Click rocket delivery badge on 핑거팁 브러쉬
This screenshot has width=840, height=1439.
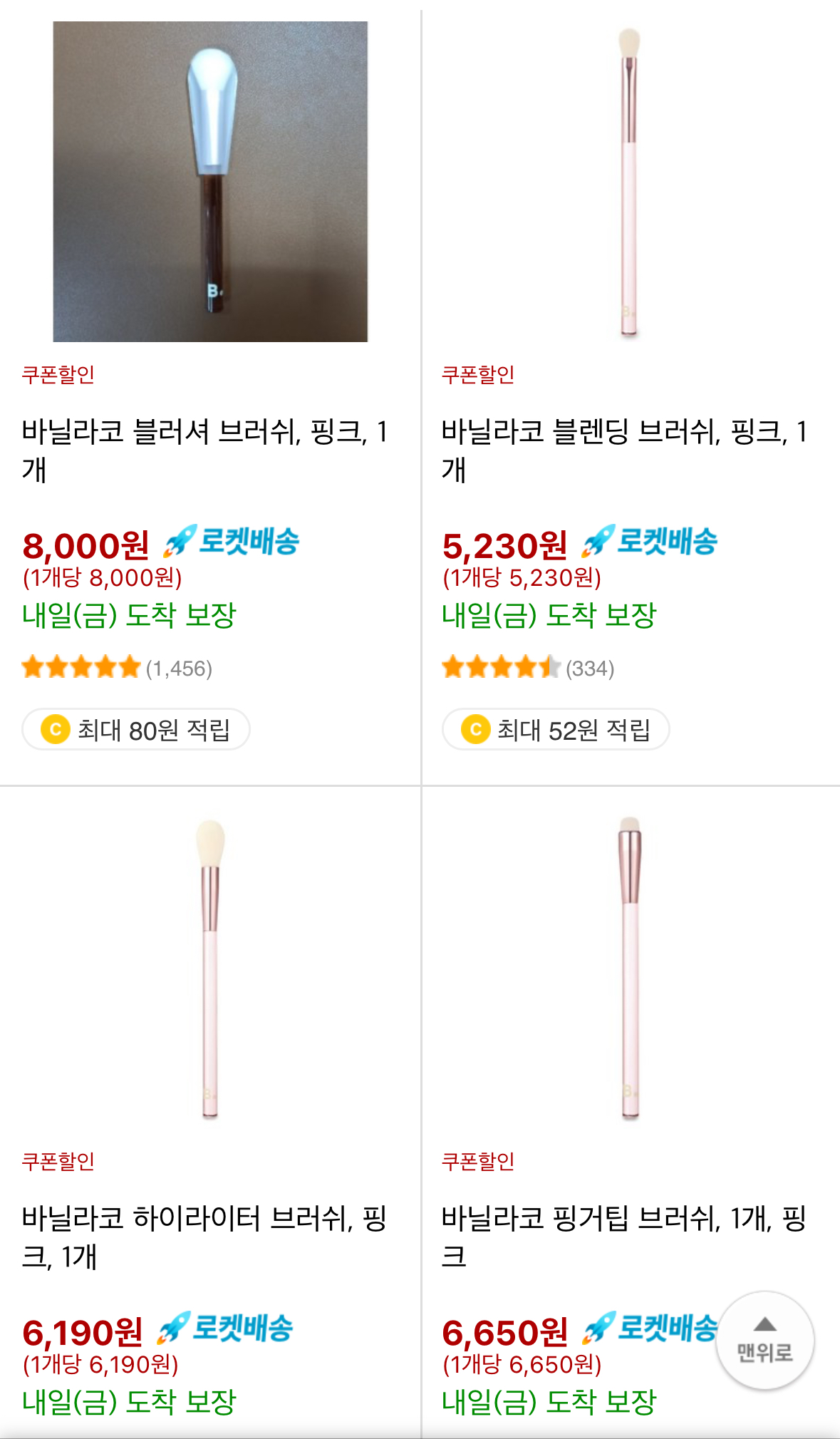pos(650,1329)
